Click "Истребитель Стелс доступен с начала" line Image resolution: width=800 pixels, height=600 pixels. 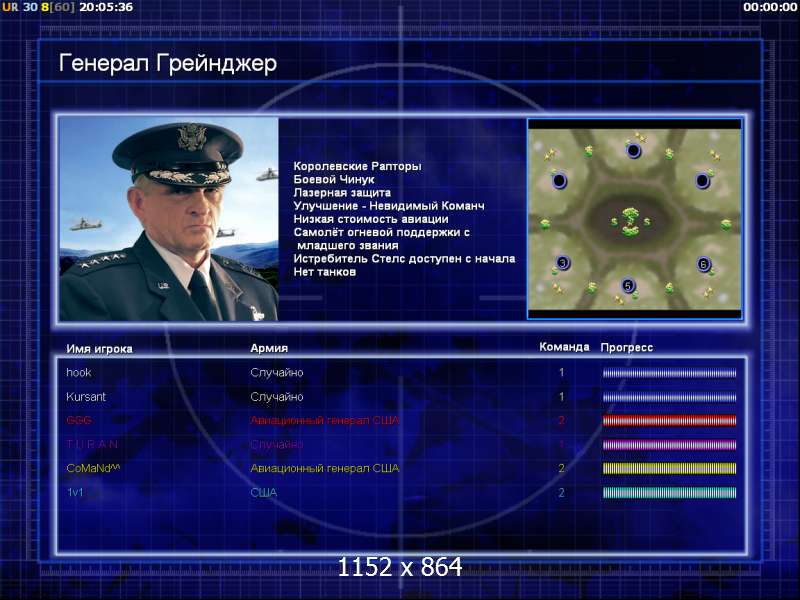404,259
